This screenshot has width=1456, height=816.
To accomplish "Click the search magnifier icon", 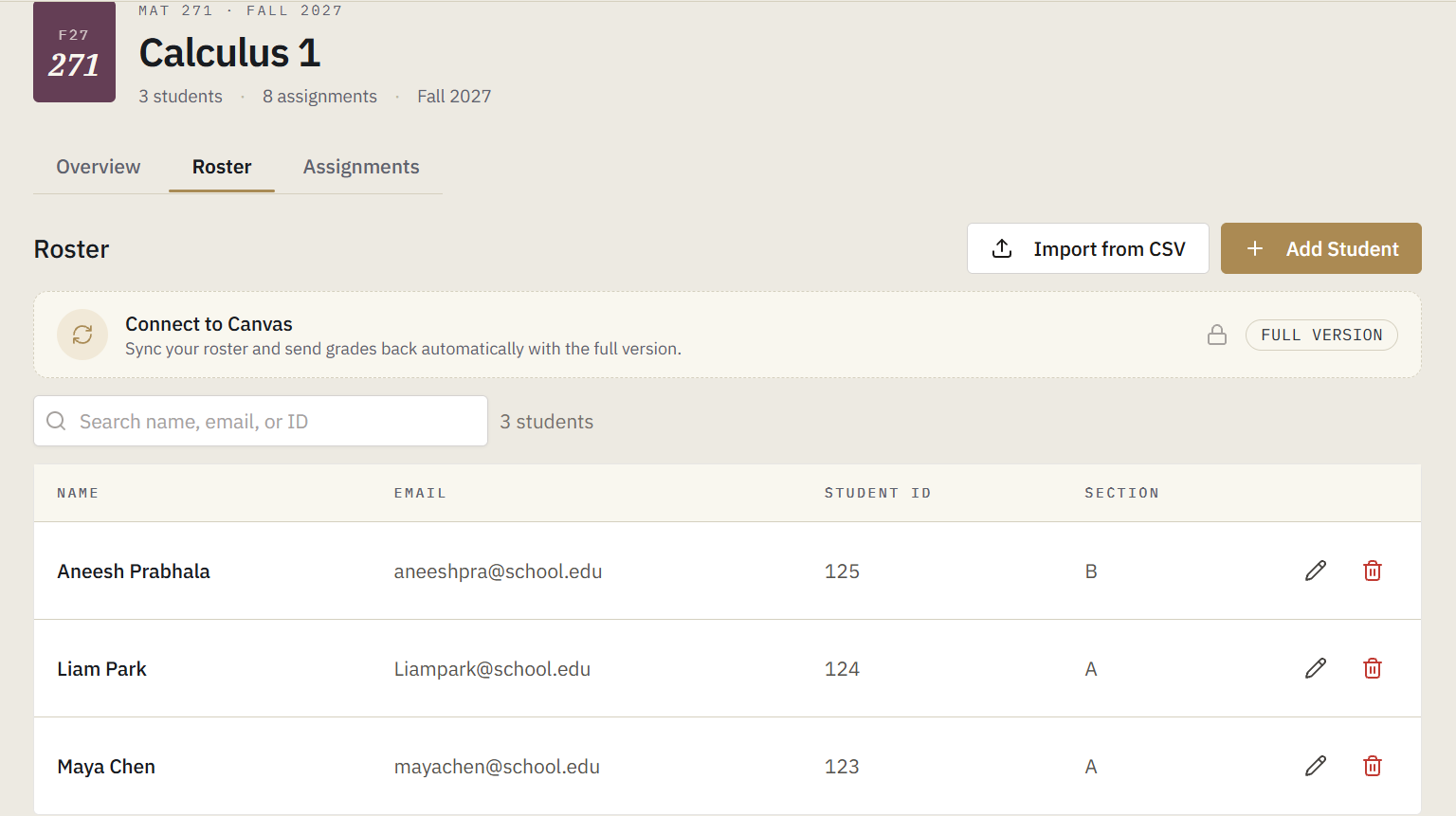I will [x=57, y=421].
